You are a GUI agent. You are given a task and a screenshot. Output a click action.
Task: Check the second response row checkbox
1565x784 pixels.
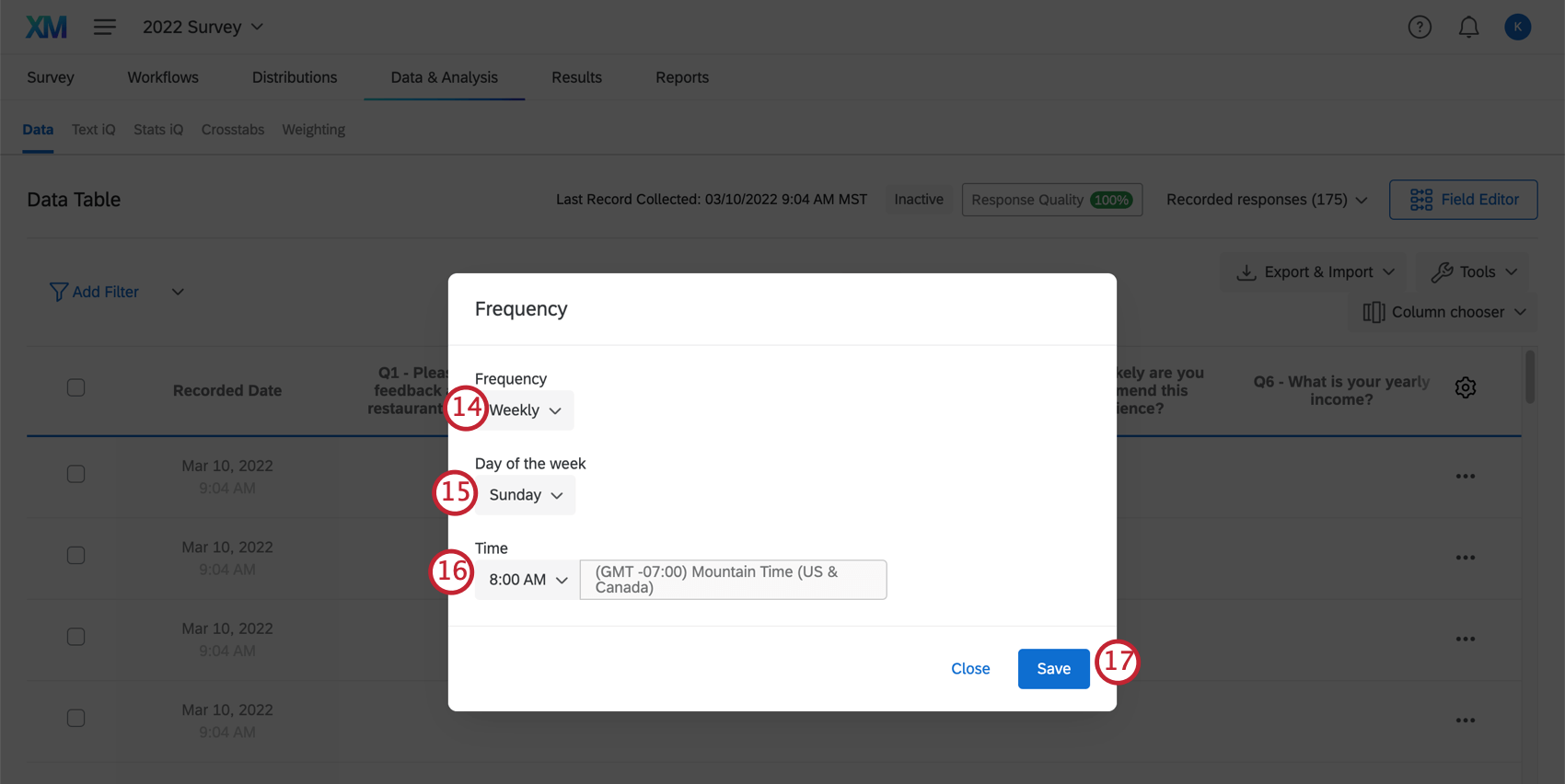point(76,556)
